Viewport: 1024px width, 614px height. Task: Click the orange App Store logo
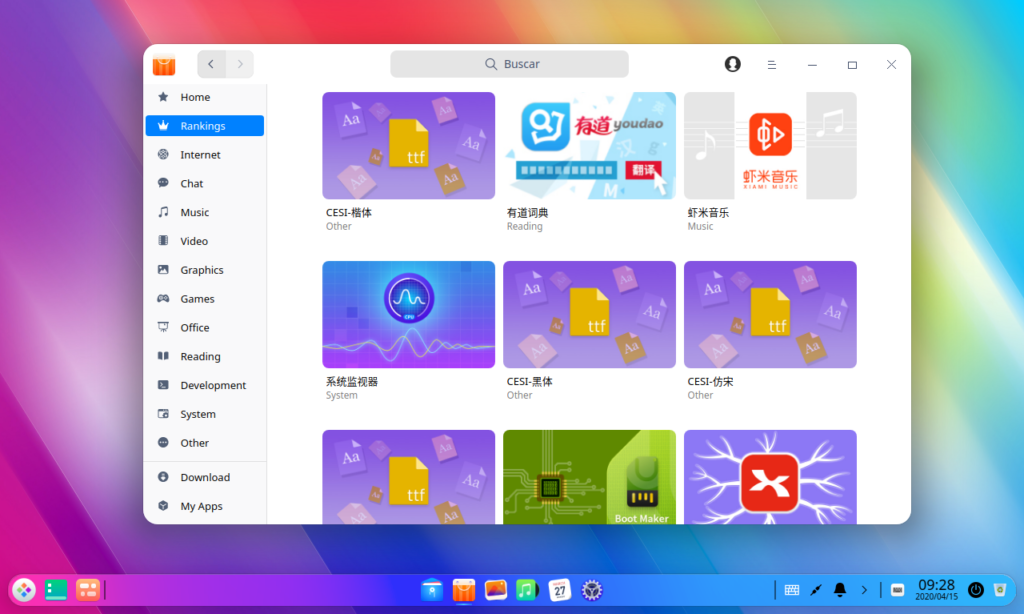coord(164,64)
